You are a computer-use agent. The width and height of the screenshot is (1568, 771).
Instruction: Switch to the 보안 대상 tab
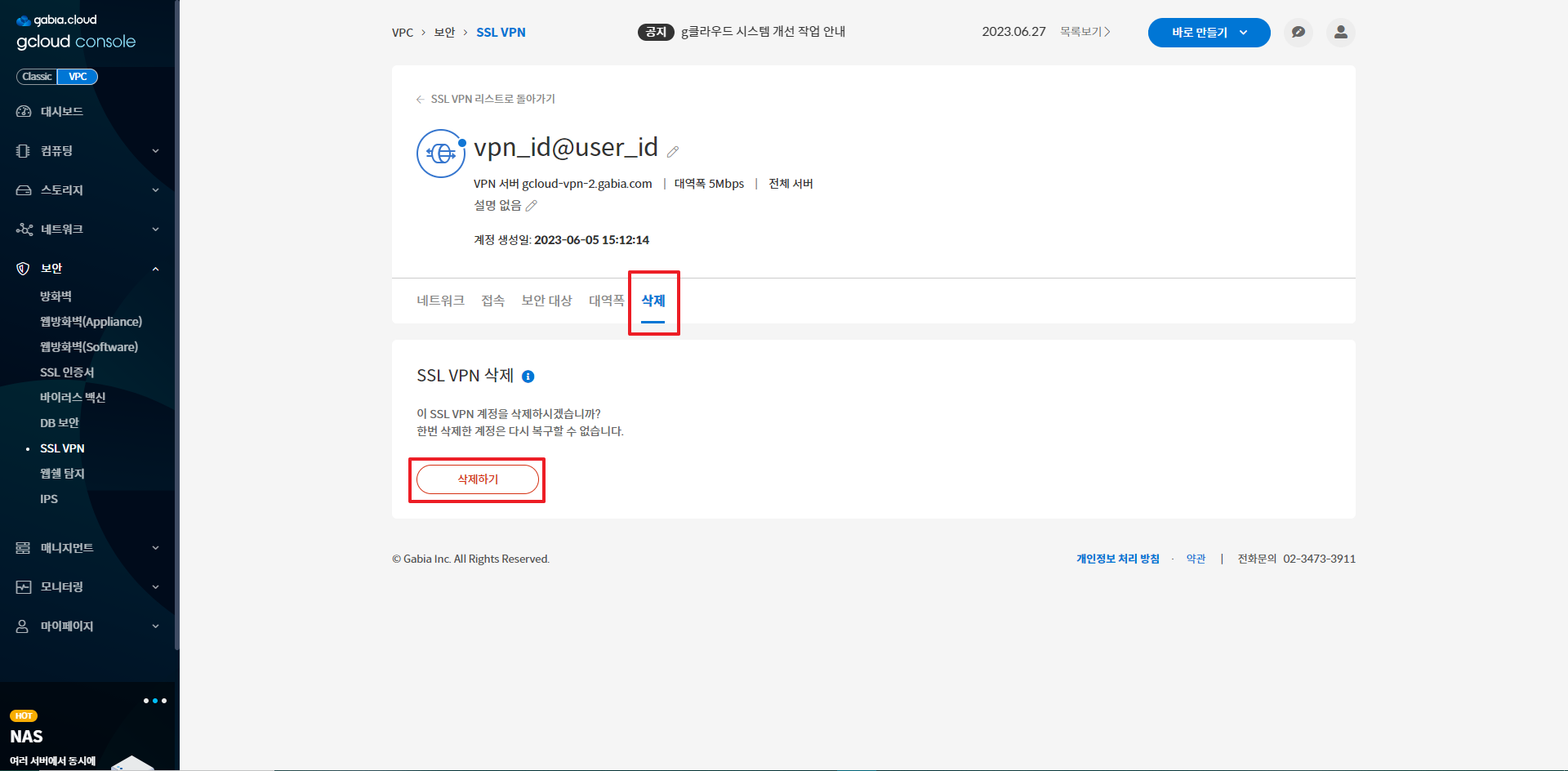546,301
